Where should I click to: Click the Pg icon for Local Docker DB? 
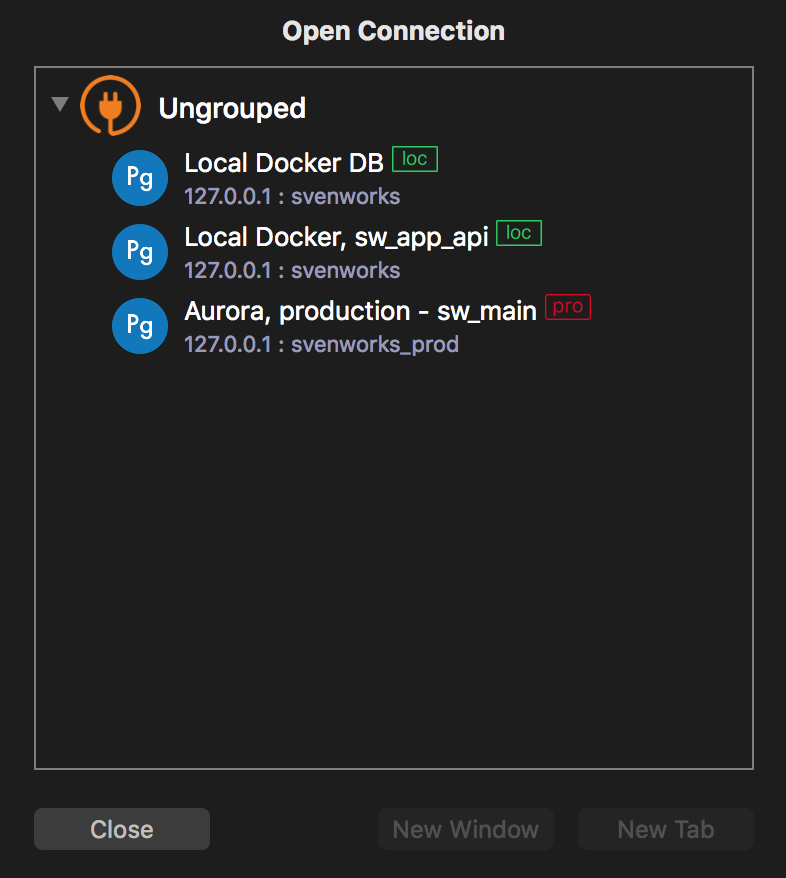coord(139,177)
